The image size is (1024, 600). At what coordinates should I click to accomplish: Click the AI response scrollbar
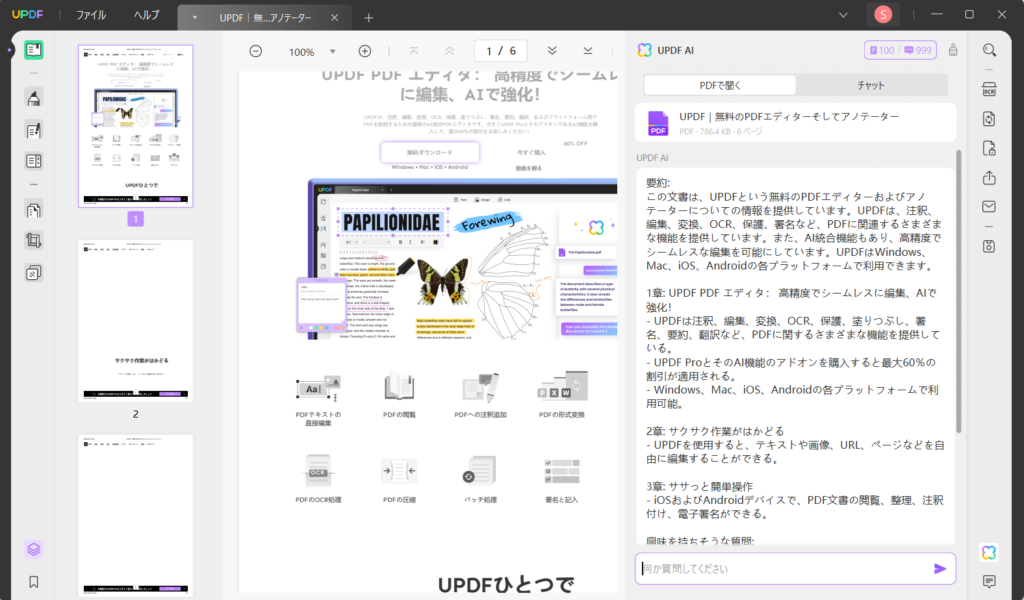coord(959,291)
